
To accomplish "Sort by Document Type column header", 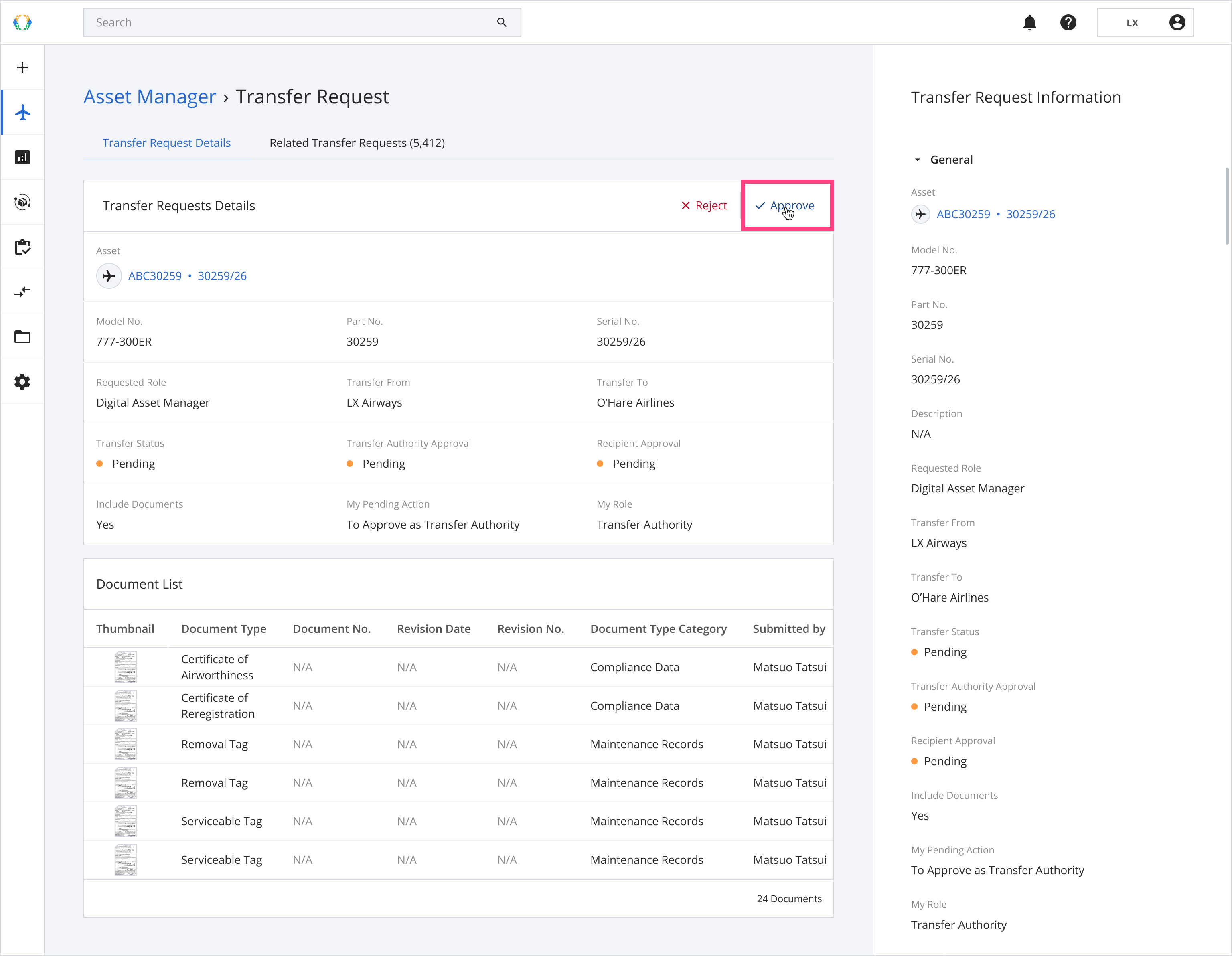I will pyautogui.click(x=223, y=629).
